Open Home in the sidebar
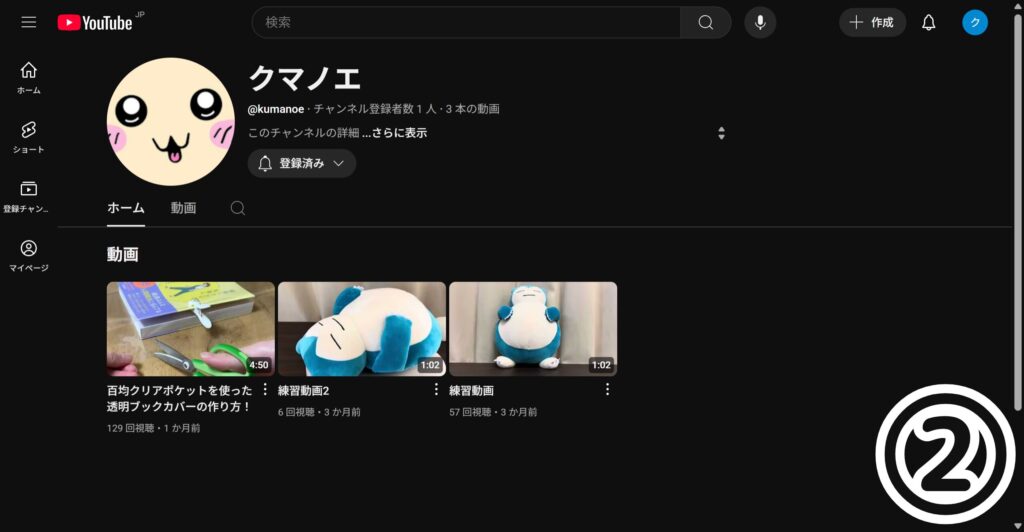Image resolution: width=1024 pixels, height=532 pixels. [29, 78]
